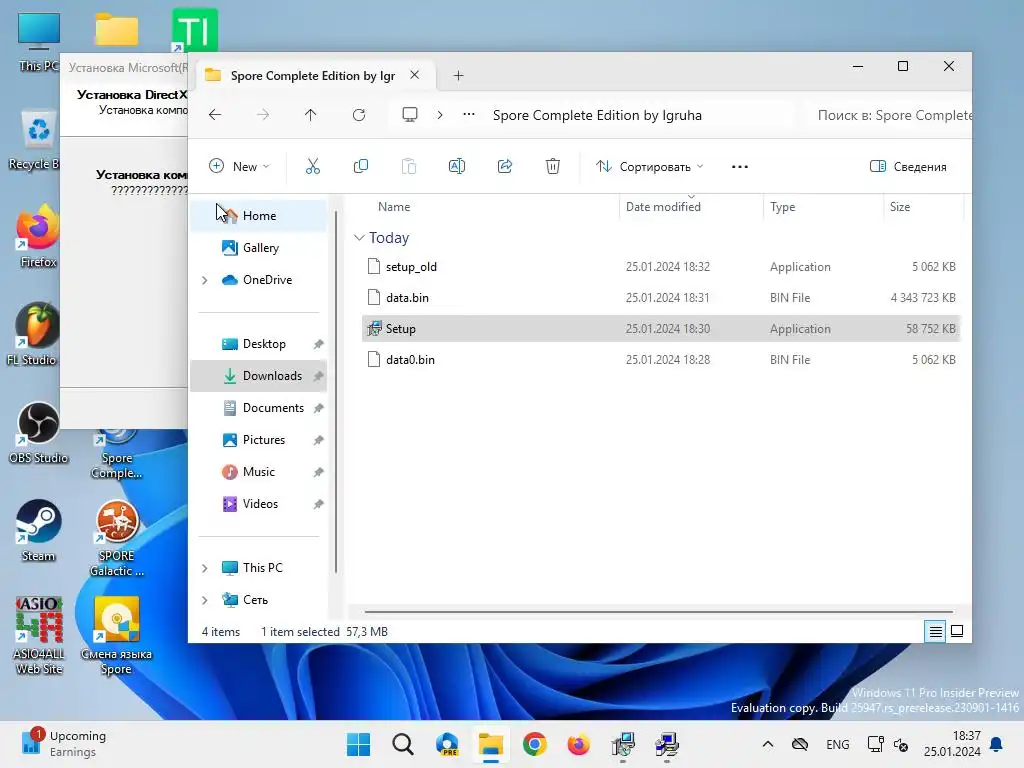
Task: Expand Сеть network node
Action: click(204, 600)
